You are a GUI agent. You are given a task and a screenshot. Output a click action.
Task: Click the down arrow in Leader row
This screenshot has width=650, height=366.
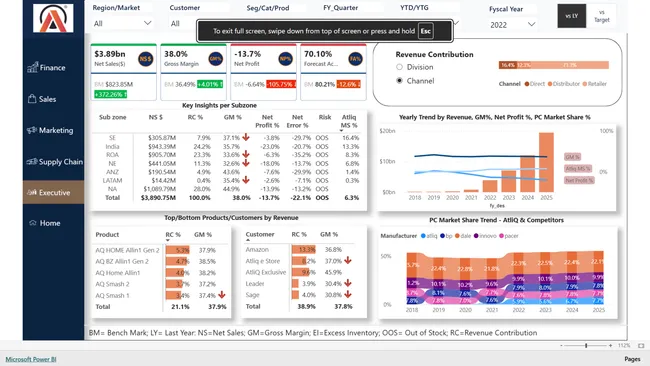click(347, 283)
